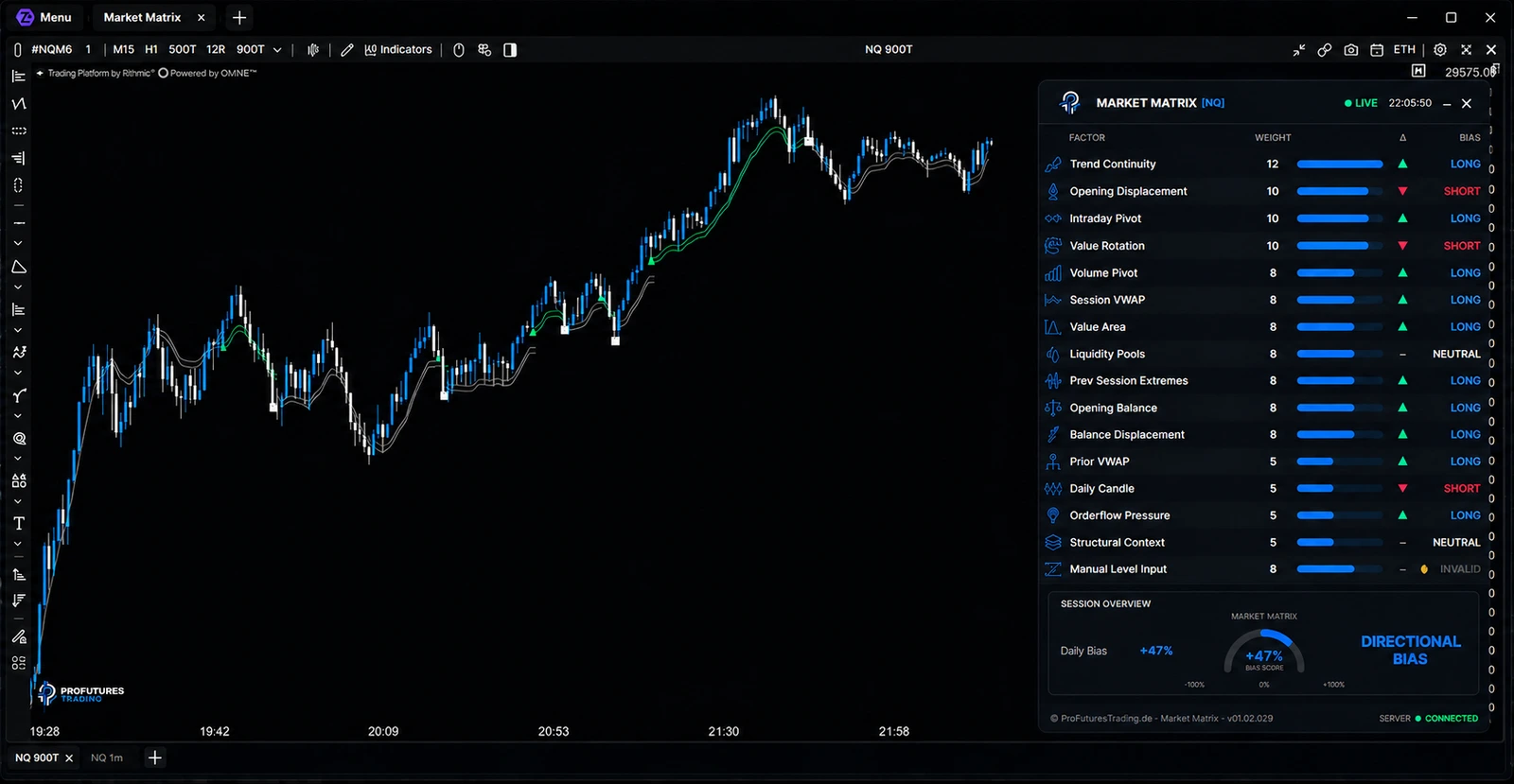Select the Text tool in left sidebar

18,523
